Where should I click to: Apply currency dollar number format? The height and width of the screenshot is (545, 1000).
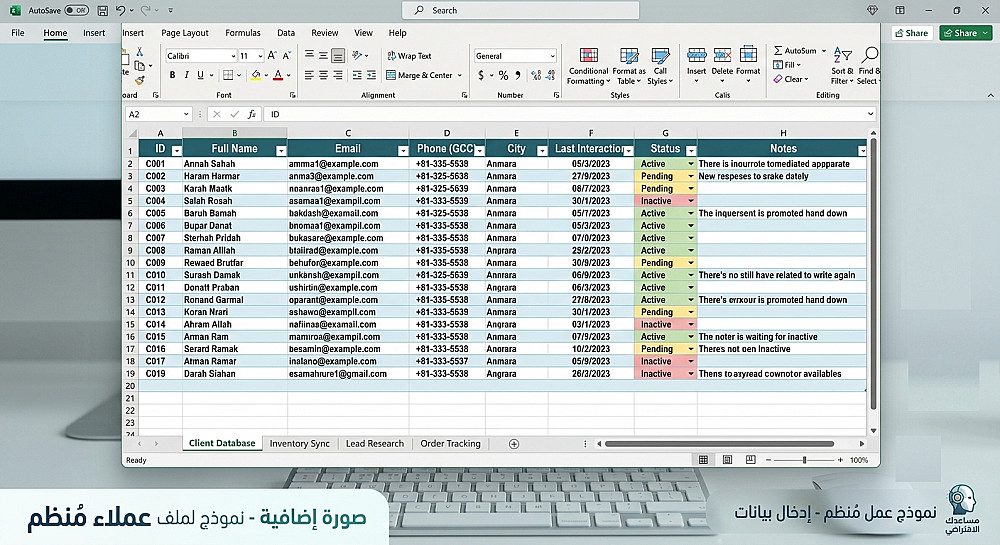[x=481, y=75]
